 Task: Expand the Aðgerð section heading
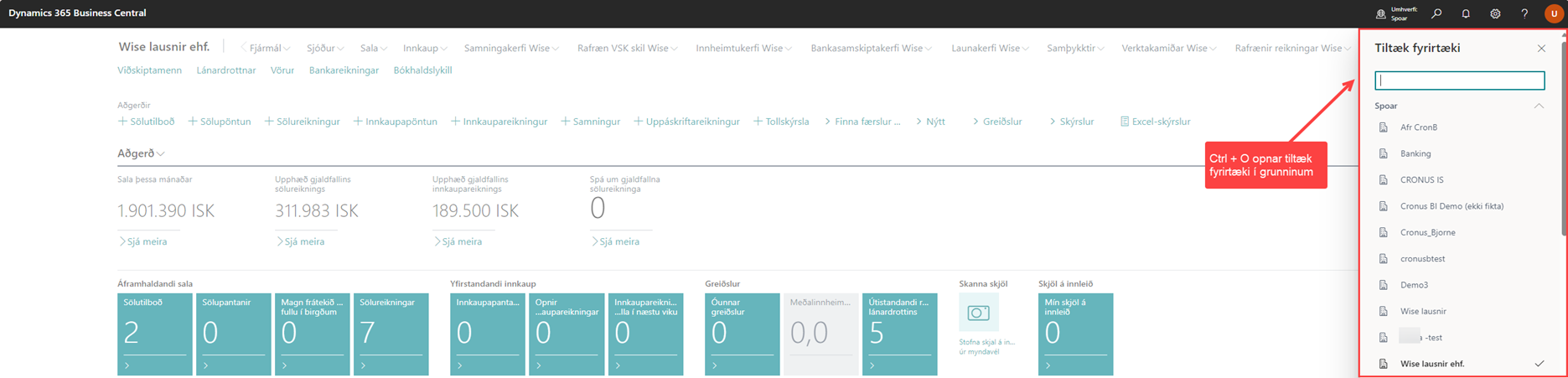[141, 153]
